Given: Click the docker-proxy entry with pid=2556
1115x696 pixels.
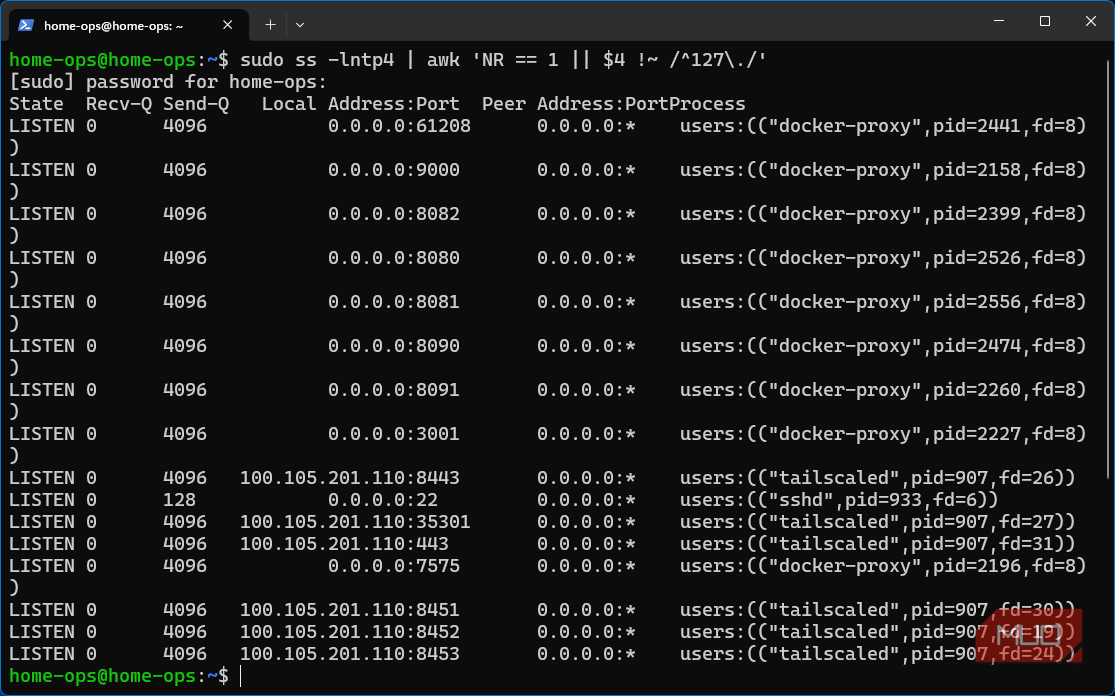Looking at the screenshot, I should (x=883, y=302).
